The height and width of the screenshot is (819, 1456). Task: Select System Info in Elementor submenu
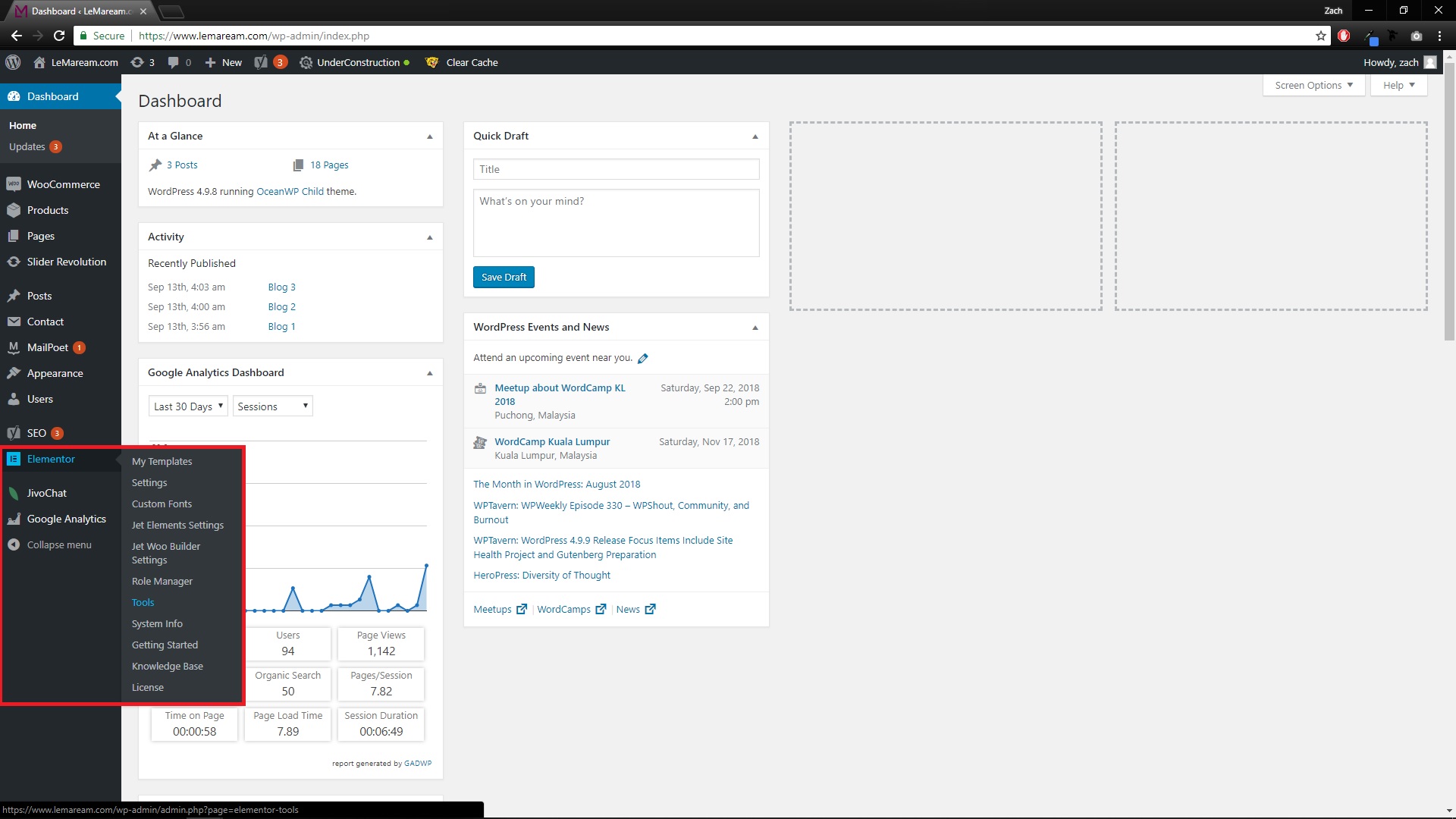tap(157, 624)
